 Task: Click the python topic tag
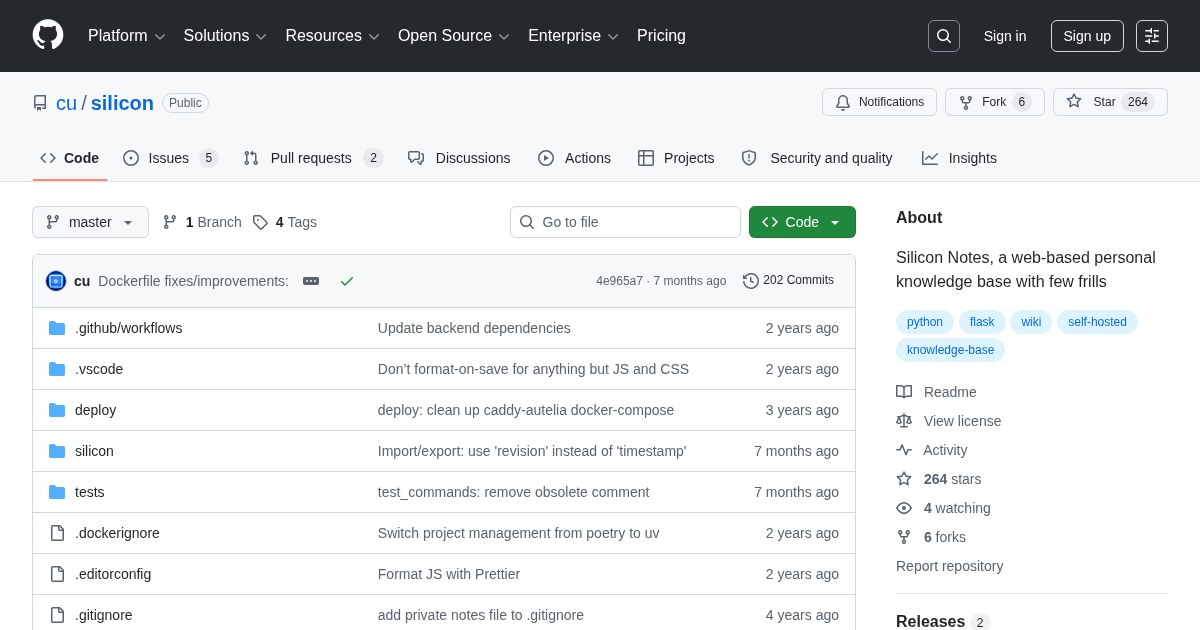coord(925,322)
